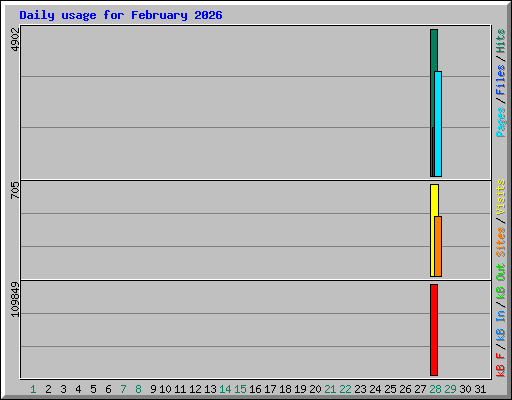Click day 21 on the x-axis

tap(330, 389)
